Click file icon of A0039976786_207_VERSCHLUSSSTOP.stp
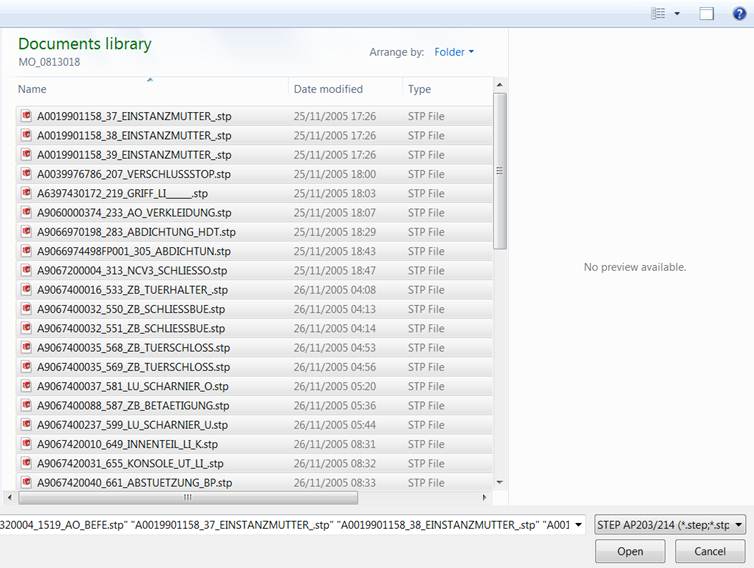Screen dimensions: 754x568 [27, 174]
